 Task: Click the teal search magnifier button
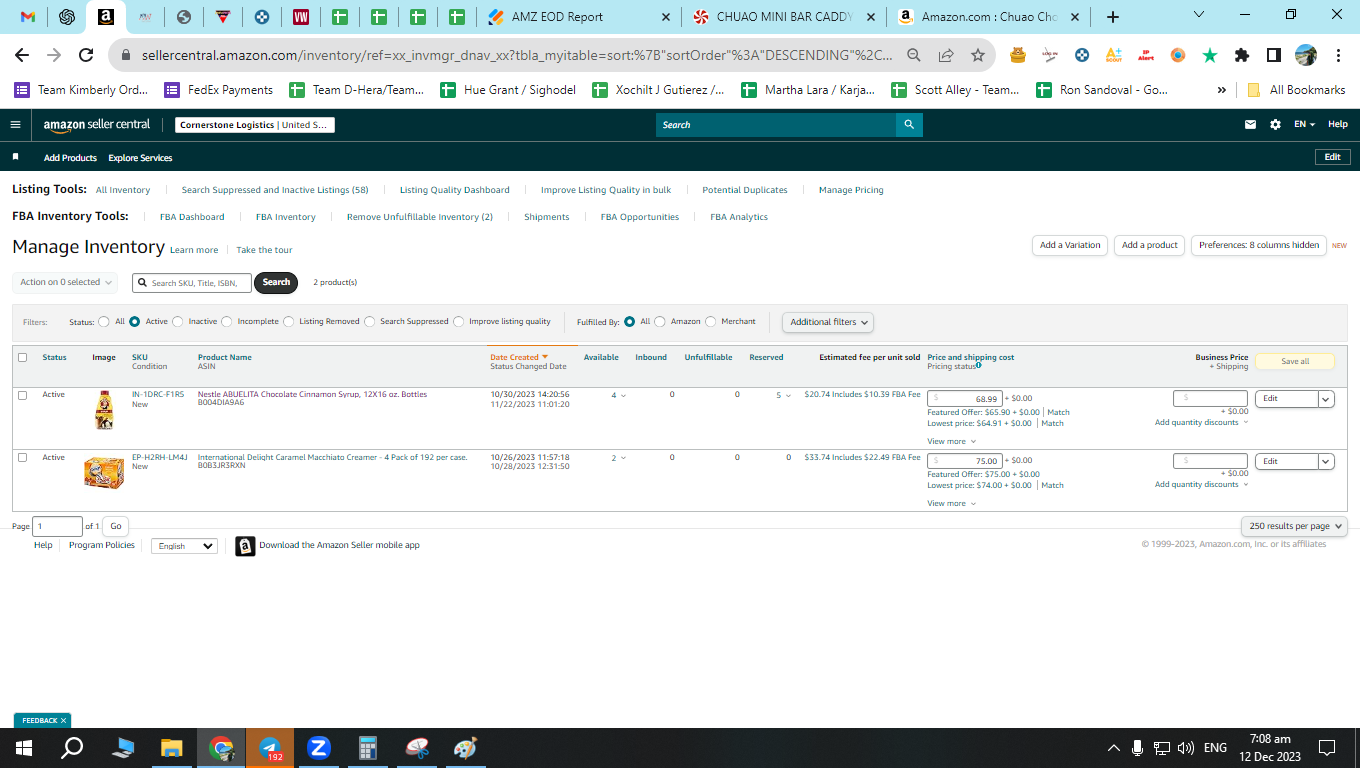coord(909,125)
